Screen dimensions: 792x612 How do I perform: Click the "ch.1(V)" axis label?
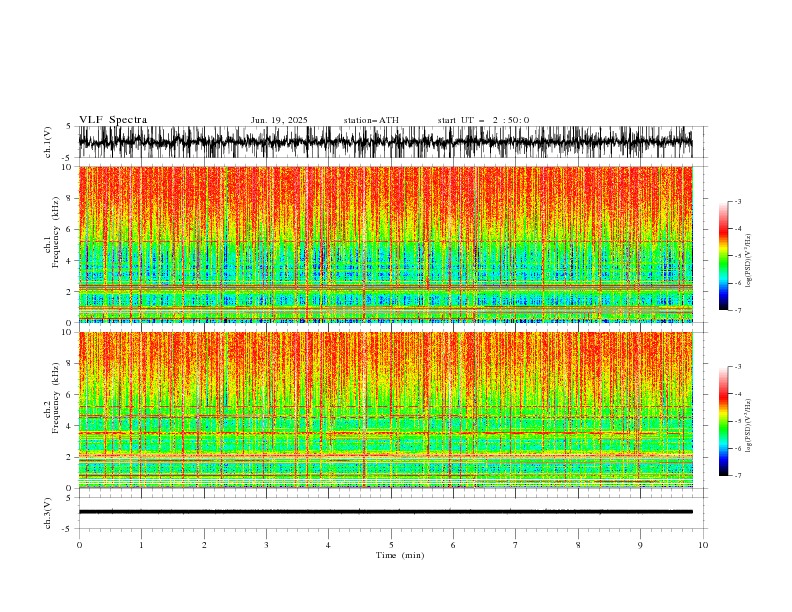pyautogui.click(x=48, y=142)
